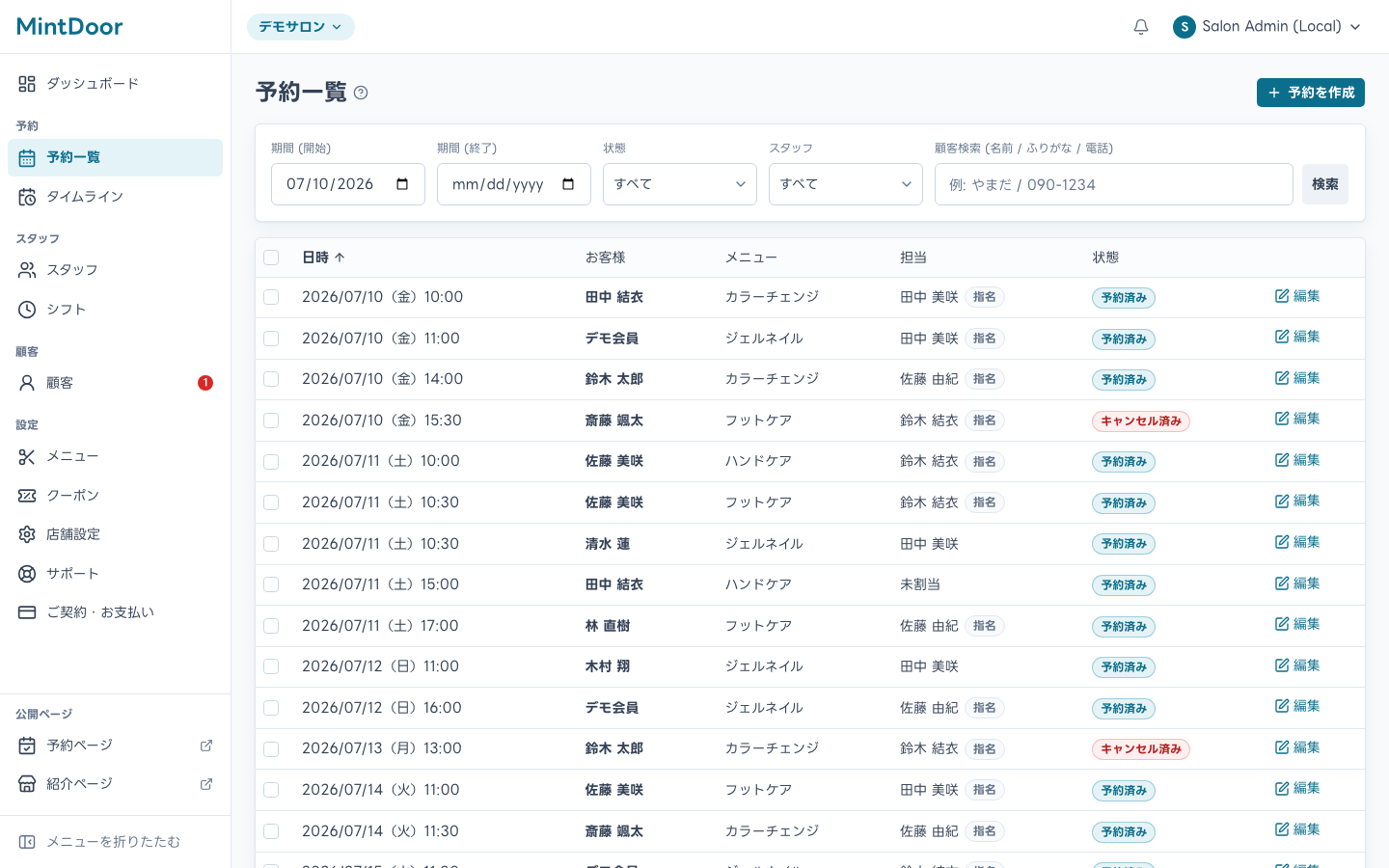Open ご契約・お支払い in sidebar

coord(115,612)
